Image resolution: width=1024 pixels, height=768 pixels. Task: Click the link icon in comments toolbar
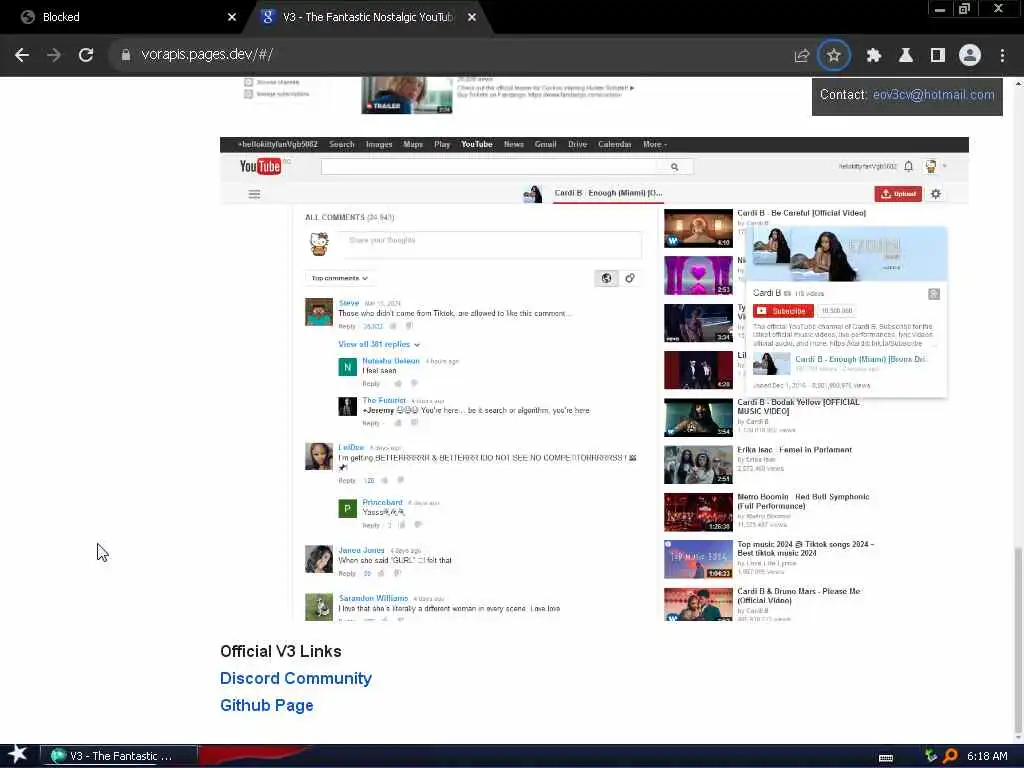tap(630, 278)
